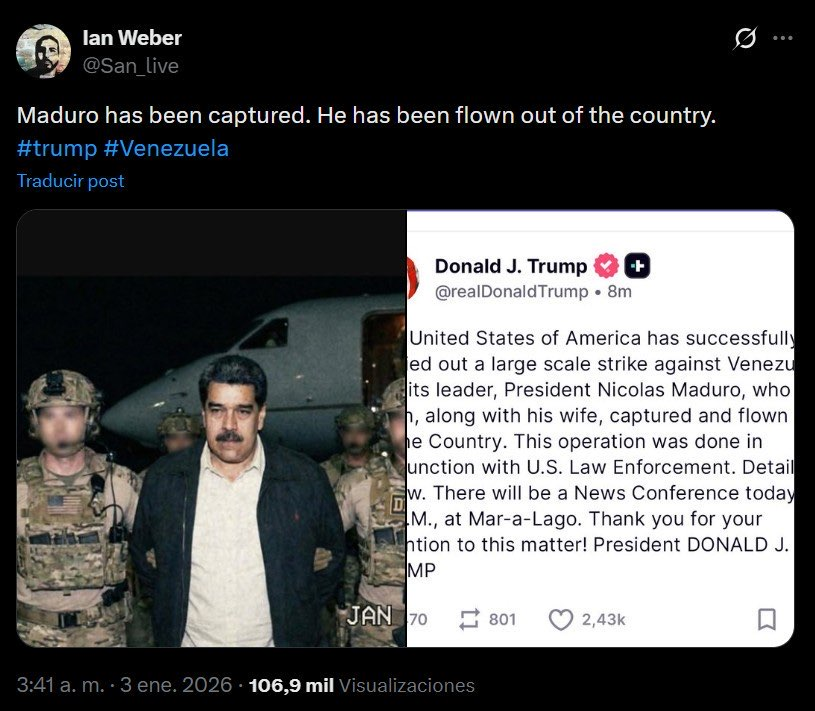
Task: Click the Grok slashed-circle icon
Action: [745, 39]
